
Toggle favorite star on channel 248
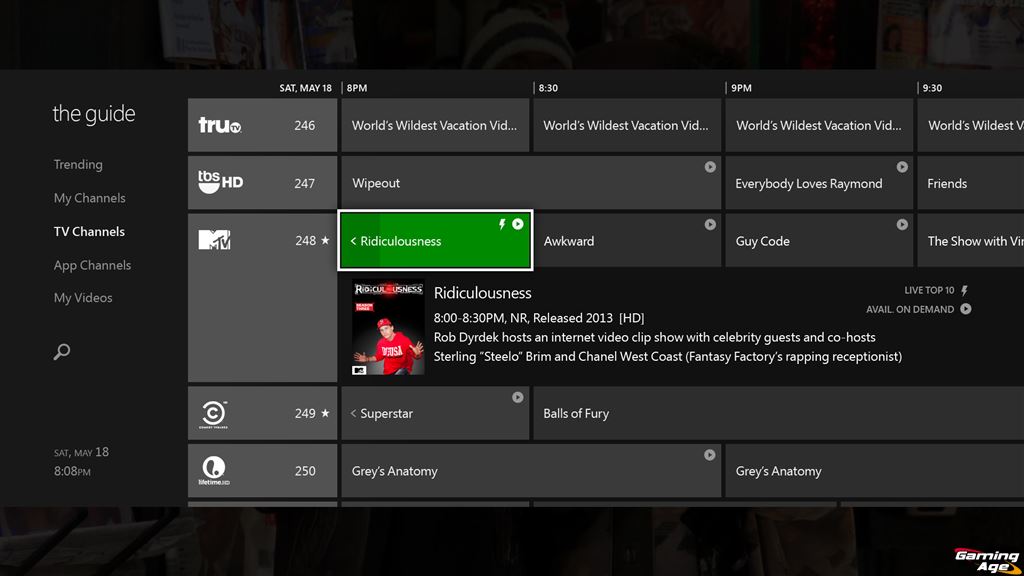[325, 240]
